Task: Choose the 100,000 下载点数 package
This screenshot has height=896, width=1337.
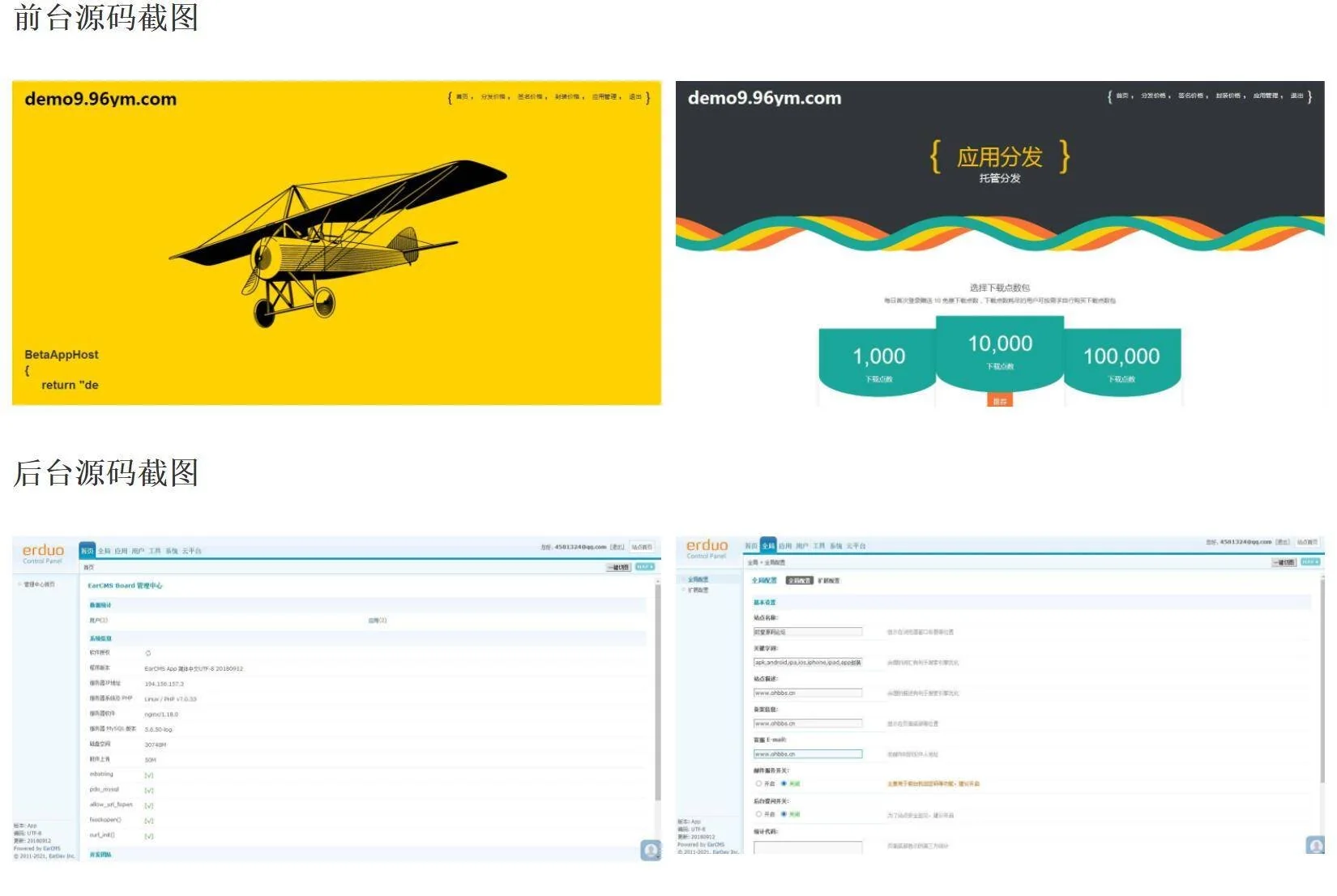Action: 1121,361
